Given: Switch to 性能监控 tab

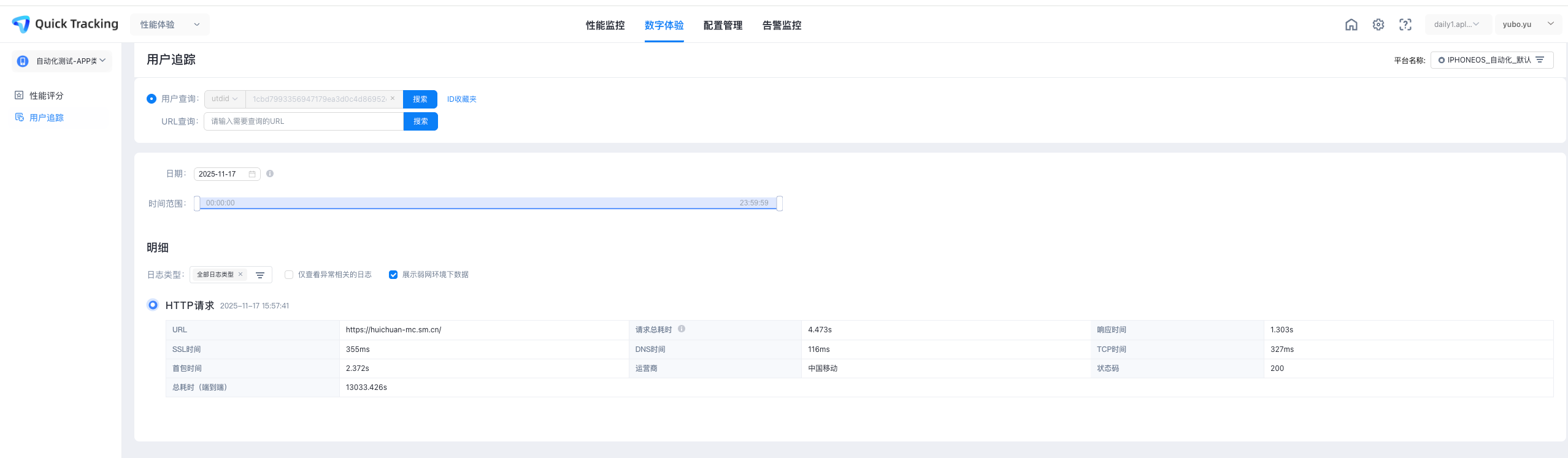Looking at the screenshot, I should click(x=605, y=25).
